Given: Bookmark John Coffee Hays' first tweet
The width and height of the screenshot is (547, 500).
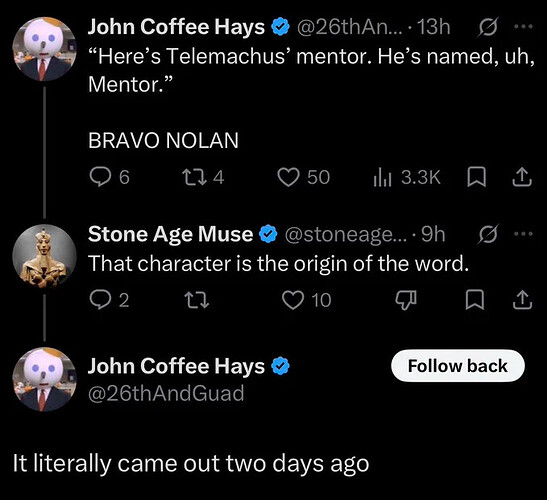Looking at the screenshot, I should coord(476,177).
